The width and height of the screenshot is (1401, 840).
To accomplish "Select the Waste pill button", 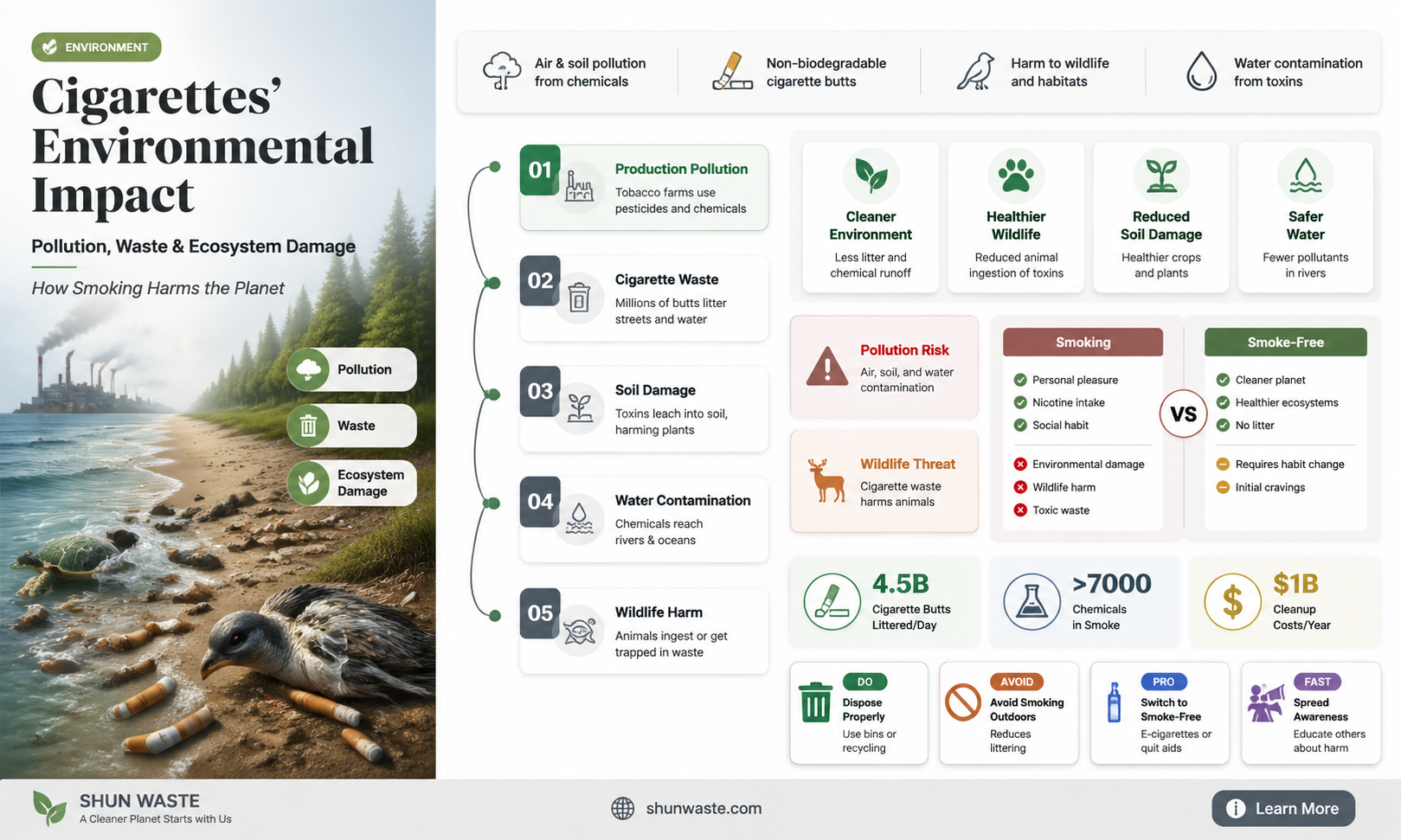I will (x=351, y=426).
